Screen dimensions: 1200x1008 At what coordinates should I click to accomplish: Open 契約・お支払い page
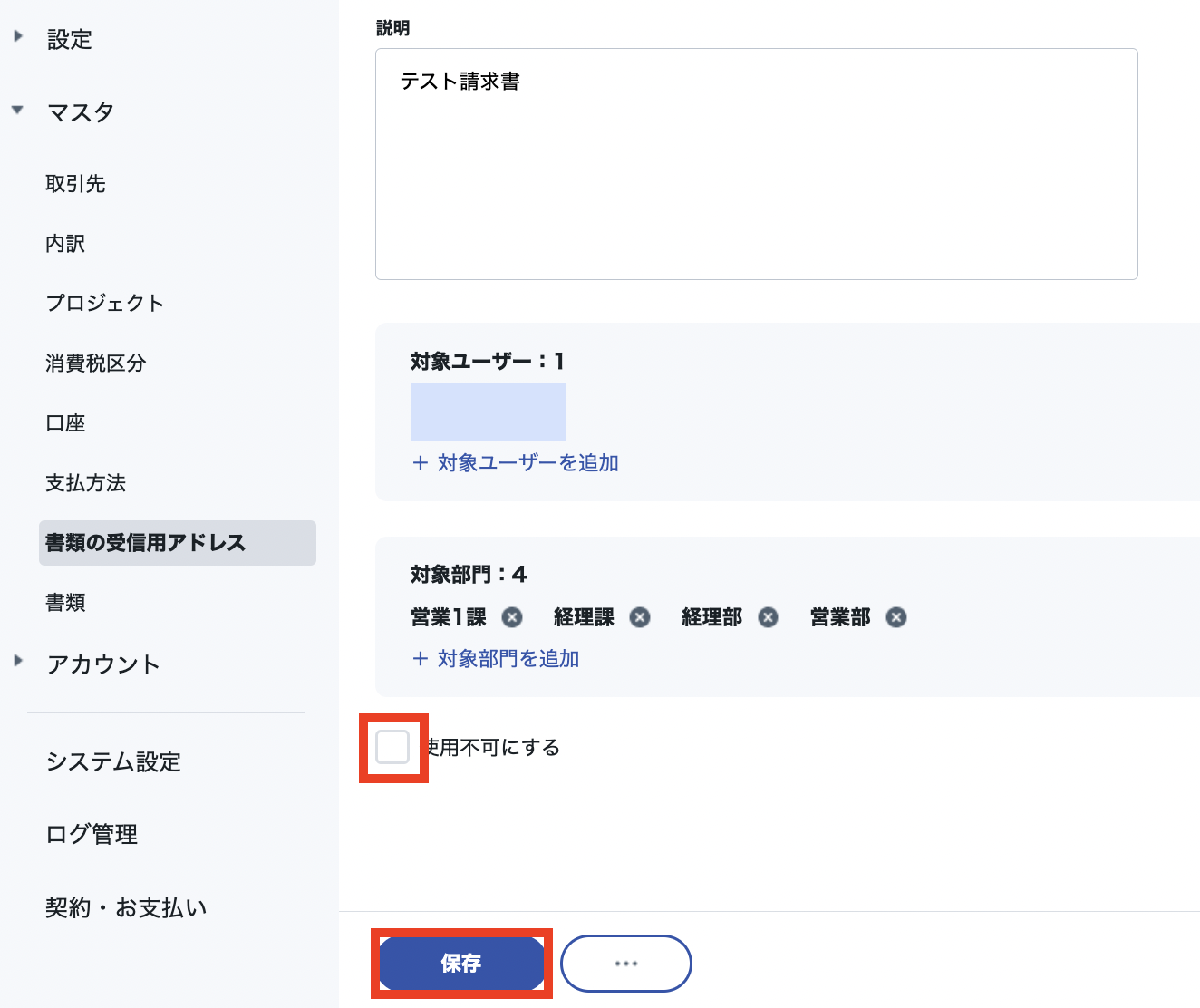(126, 907)
